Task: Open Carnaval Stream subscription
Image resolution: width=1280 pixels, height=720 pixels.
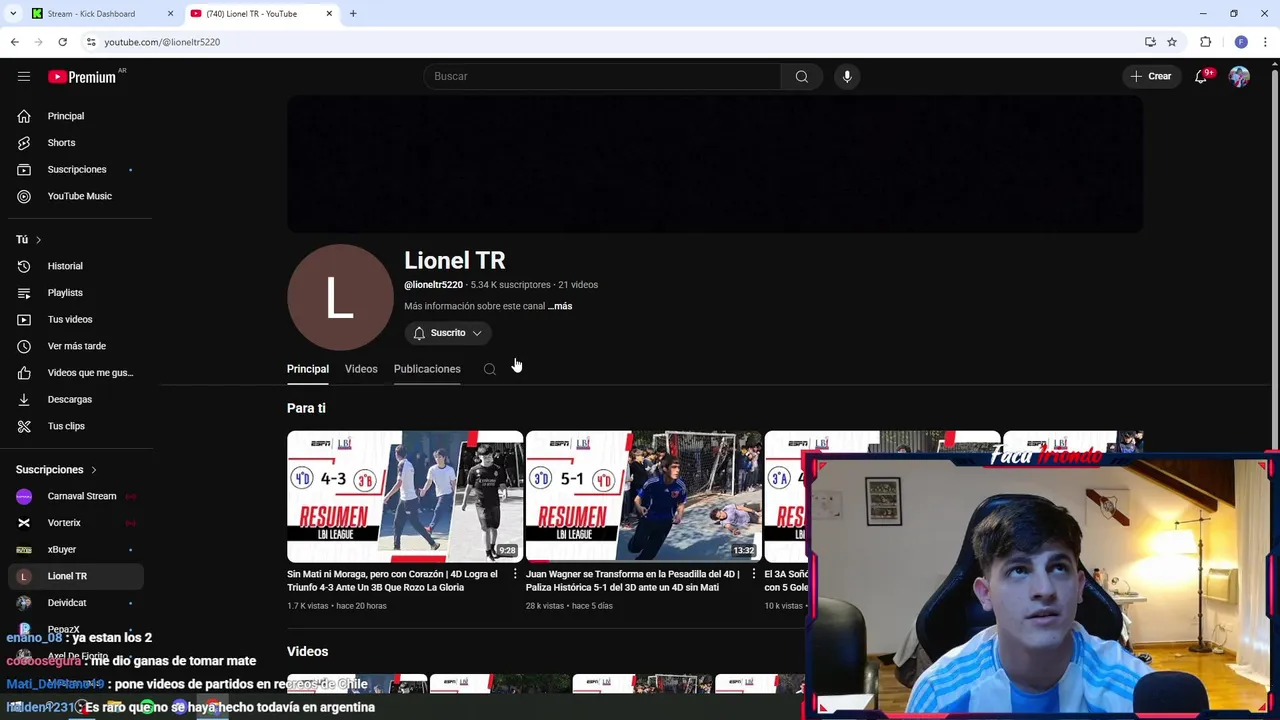Action: (x=76, y=496)
